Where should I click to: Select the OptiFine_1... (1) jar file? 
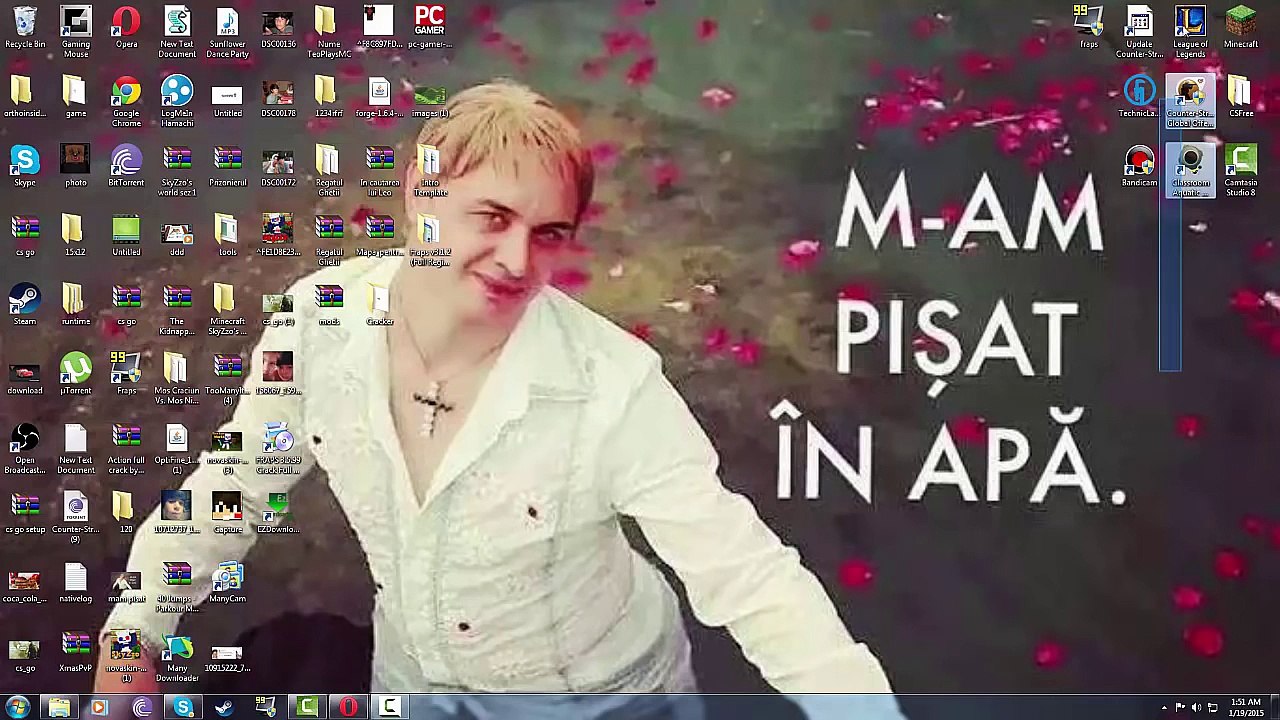click(x=177, y=448)
